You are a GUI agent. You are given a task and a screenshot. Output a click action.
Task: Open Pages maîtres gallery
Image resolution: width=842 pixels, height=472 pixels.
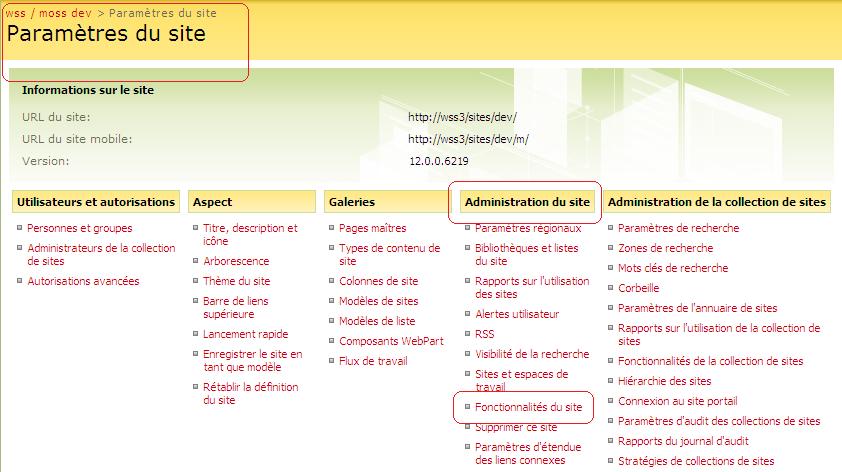(372, 228)
